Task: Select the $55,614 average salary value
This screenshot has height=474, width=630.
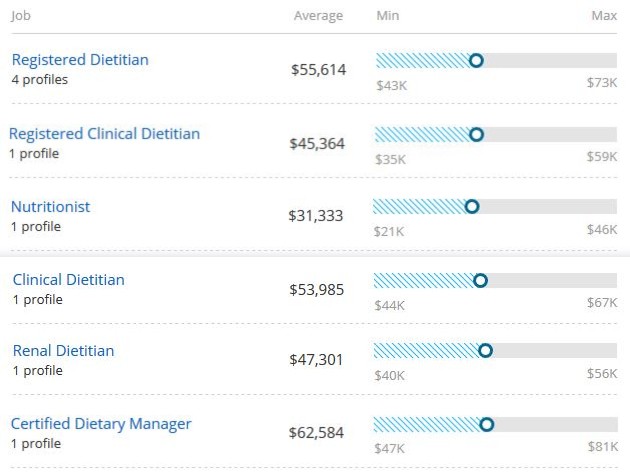Action: [317, 70]
